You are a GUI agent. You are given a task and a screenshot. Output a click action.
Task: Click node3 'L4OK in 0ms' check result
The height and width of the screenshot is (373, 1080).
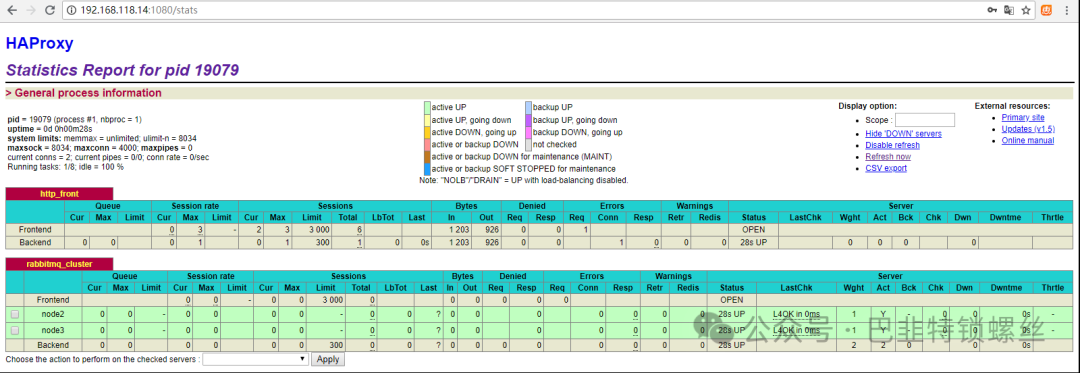796,330
